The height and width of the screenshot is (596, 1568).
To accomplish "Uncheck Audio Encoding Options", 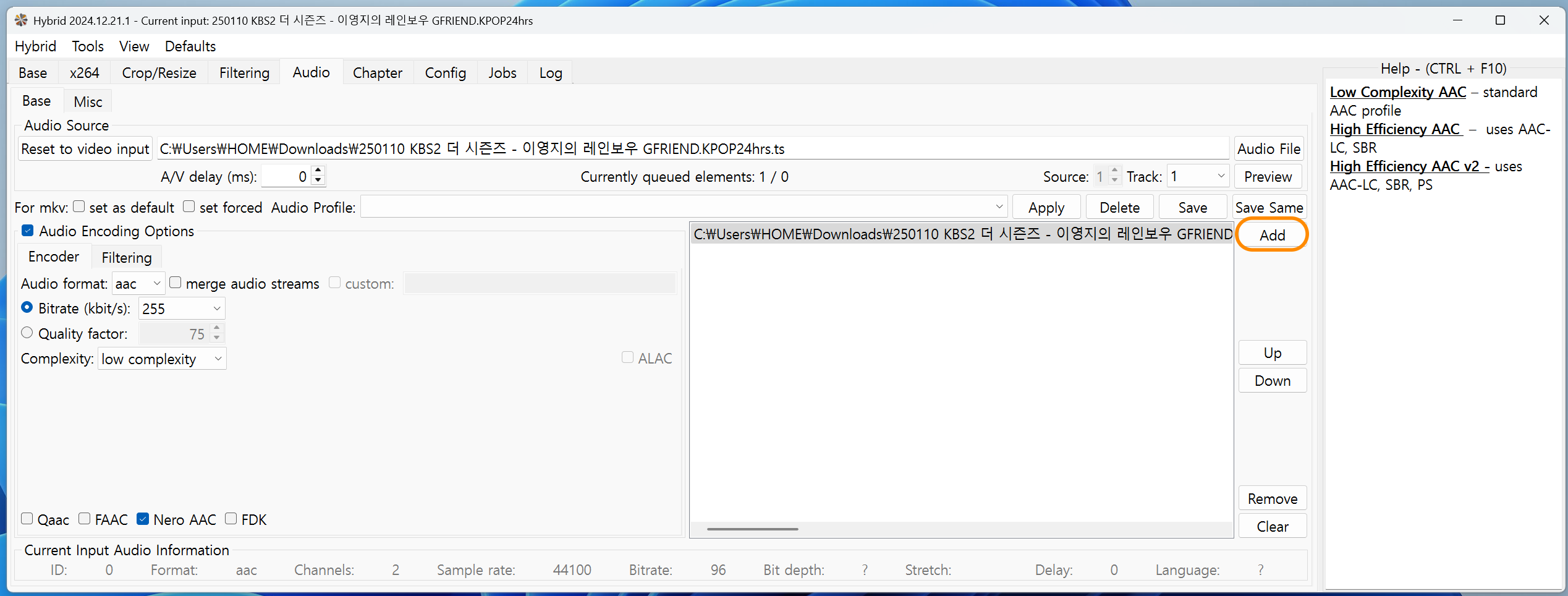I will tap(27, 231).
